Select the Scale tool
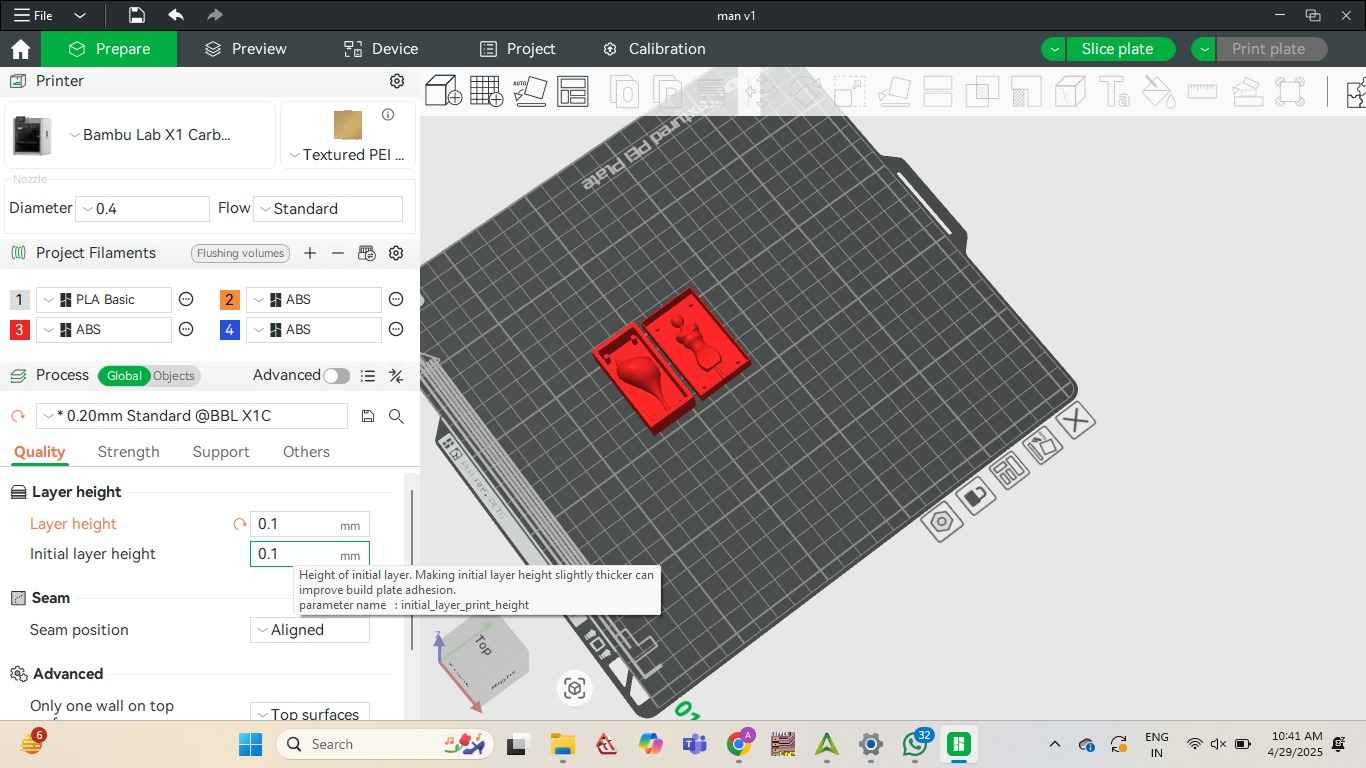Screen dimensions: 1366x768 point(849,93)
